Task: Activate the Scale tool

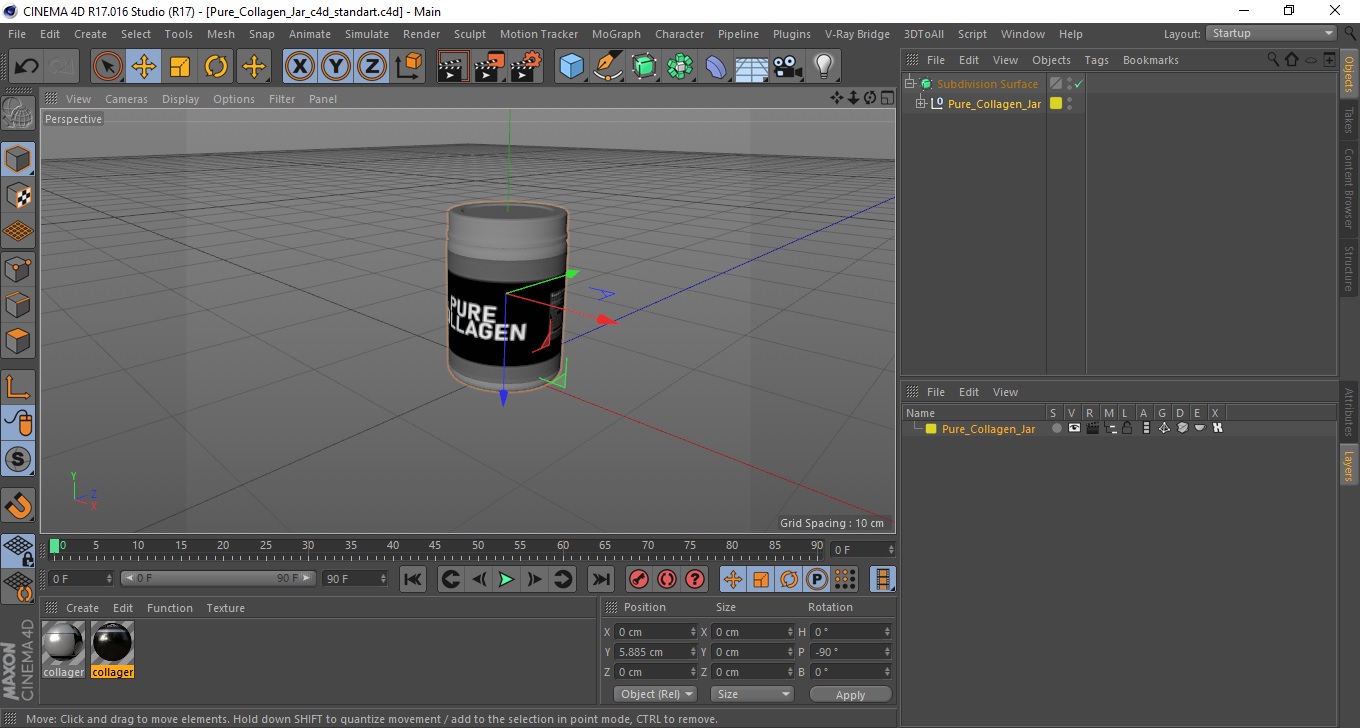Action: [x=180, y=67]
